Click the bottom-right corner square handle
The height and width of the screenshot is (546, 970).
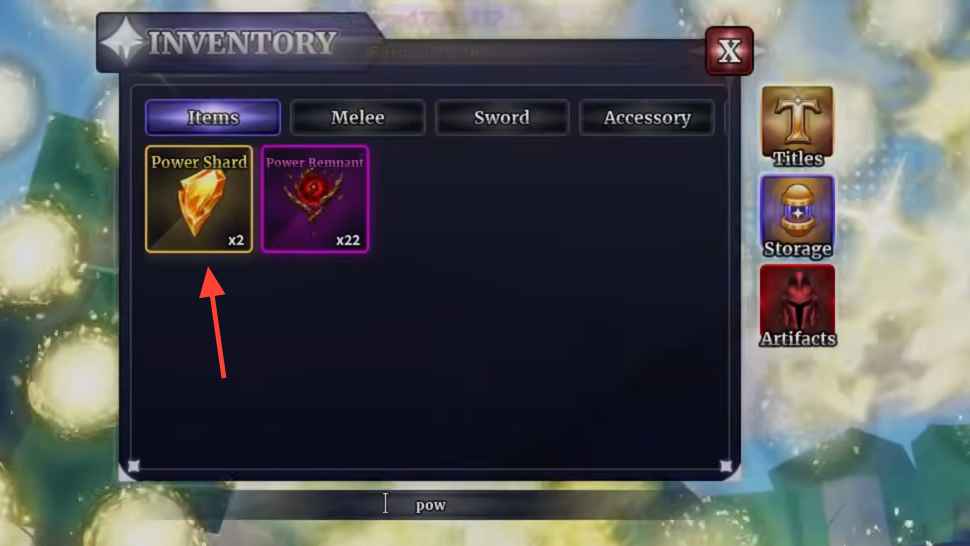726,466
